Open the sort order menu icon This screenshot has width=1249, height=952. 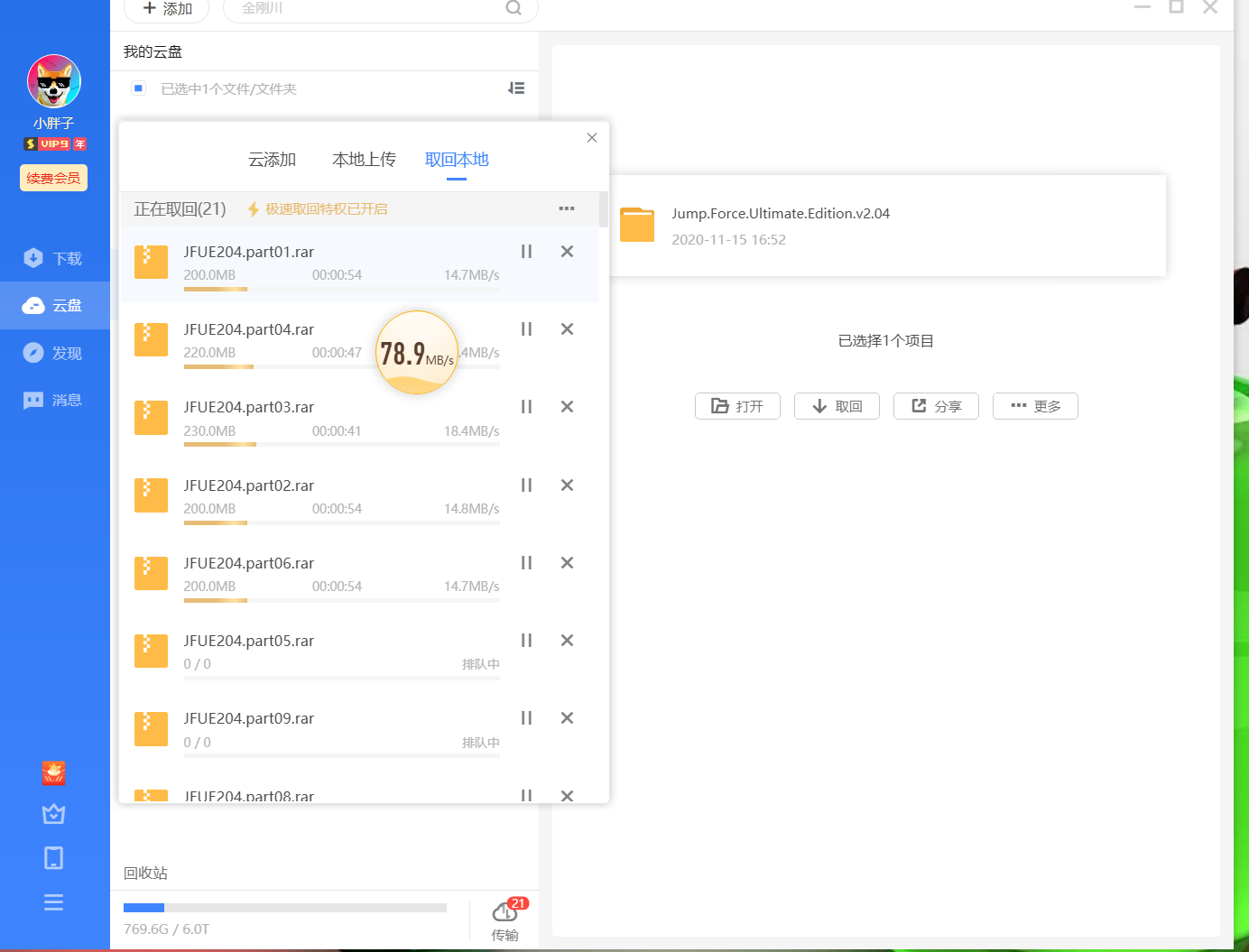pyautogui.click(x=516, y=88)
